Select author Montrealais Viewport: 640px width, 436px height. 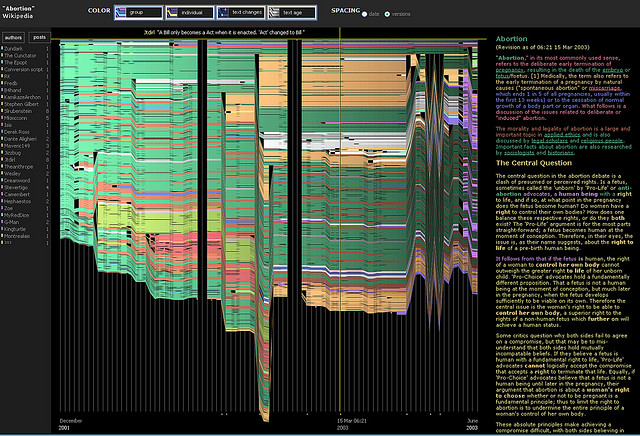(x=17, y=236)
